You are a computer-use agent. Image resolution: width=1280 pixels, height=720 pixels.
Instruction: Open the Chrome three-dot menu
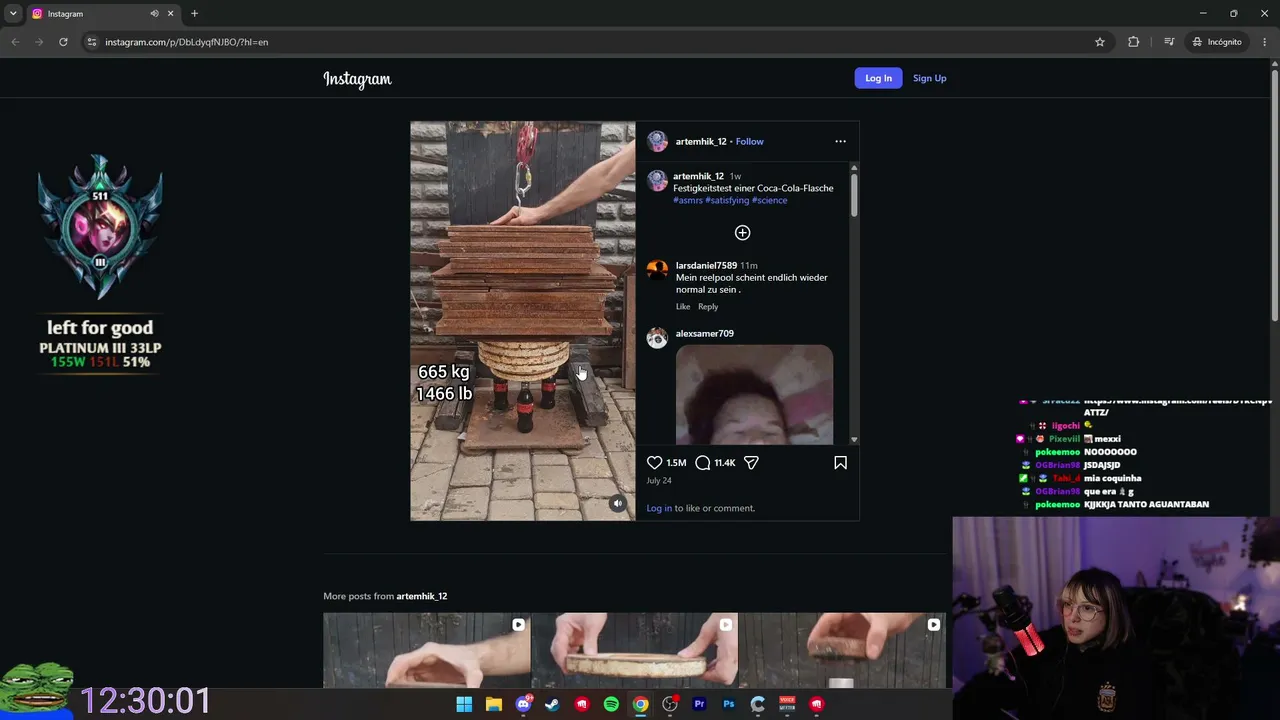tap(1265, 42)
